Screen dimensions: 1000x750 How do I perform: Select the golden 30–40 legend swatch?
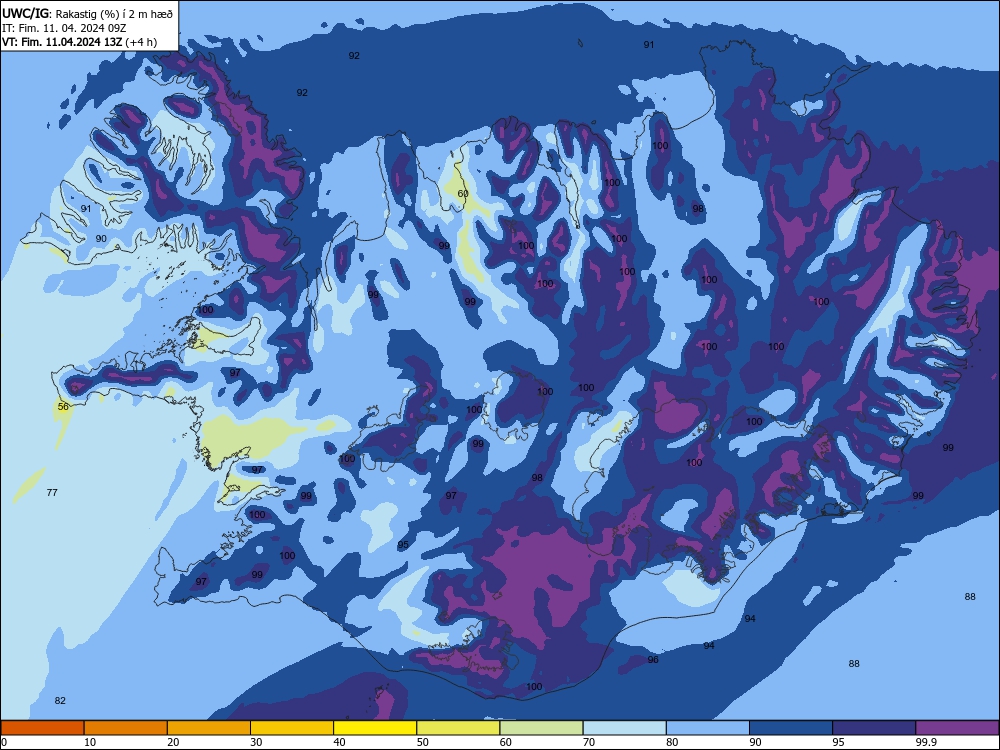click(292, 728)
